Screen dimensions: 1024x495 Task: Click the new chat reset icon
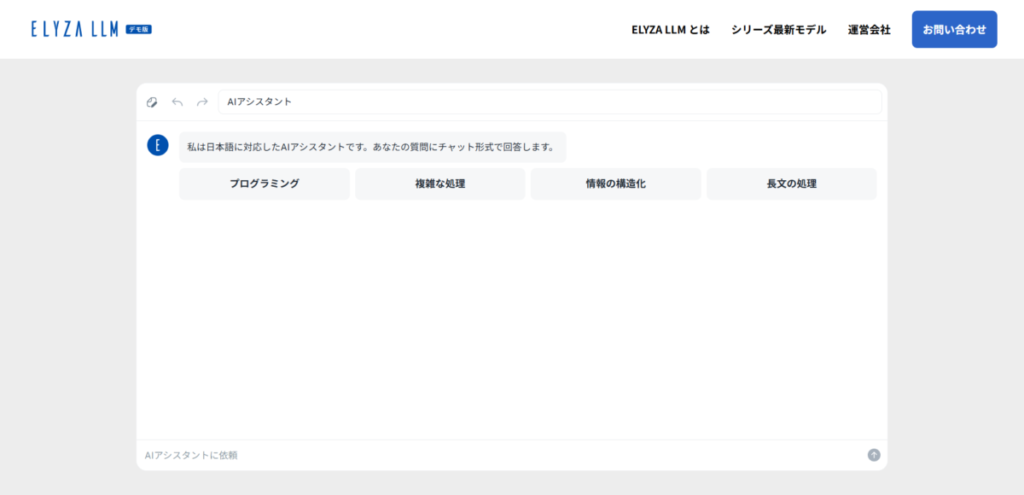pos(152,102)
